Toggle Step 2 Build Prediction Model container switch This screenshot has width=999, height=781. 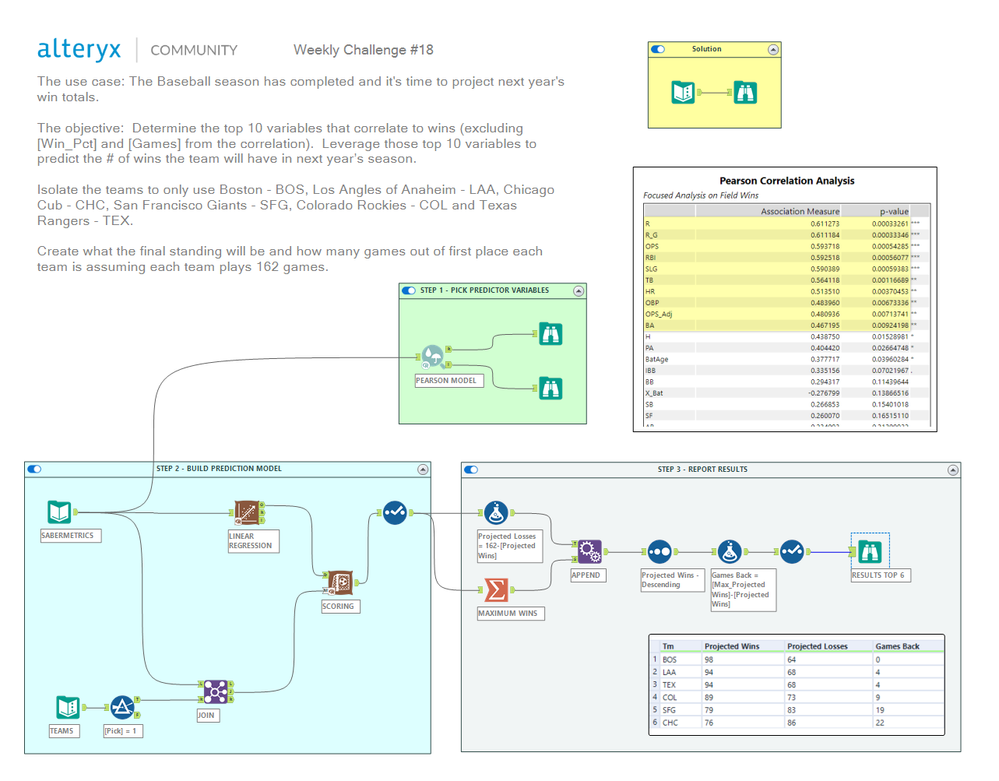tap(34, 469)
